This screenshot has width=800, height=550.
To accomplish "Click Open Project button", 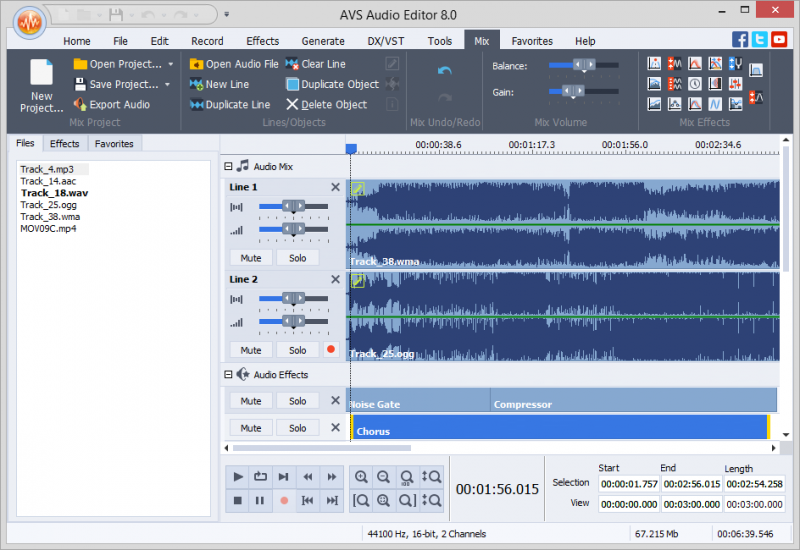I will pyautogui.click(x=118, y=64).
